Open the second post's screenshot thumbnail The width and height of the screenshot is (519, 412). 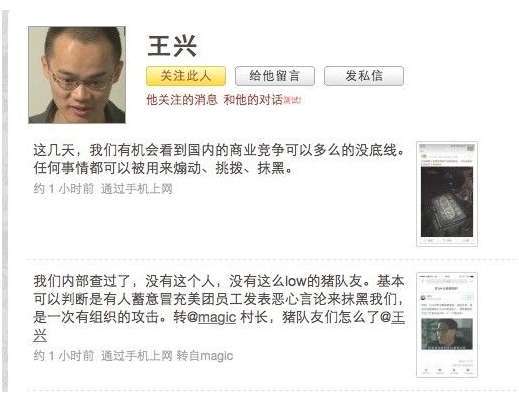point(447,325)
